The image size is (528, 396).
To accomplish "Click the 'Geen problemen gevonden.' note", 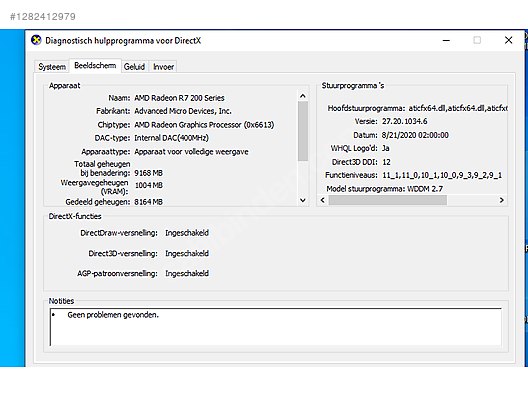I will 113,315.
